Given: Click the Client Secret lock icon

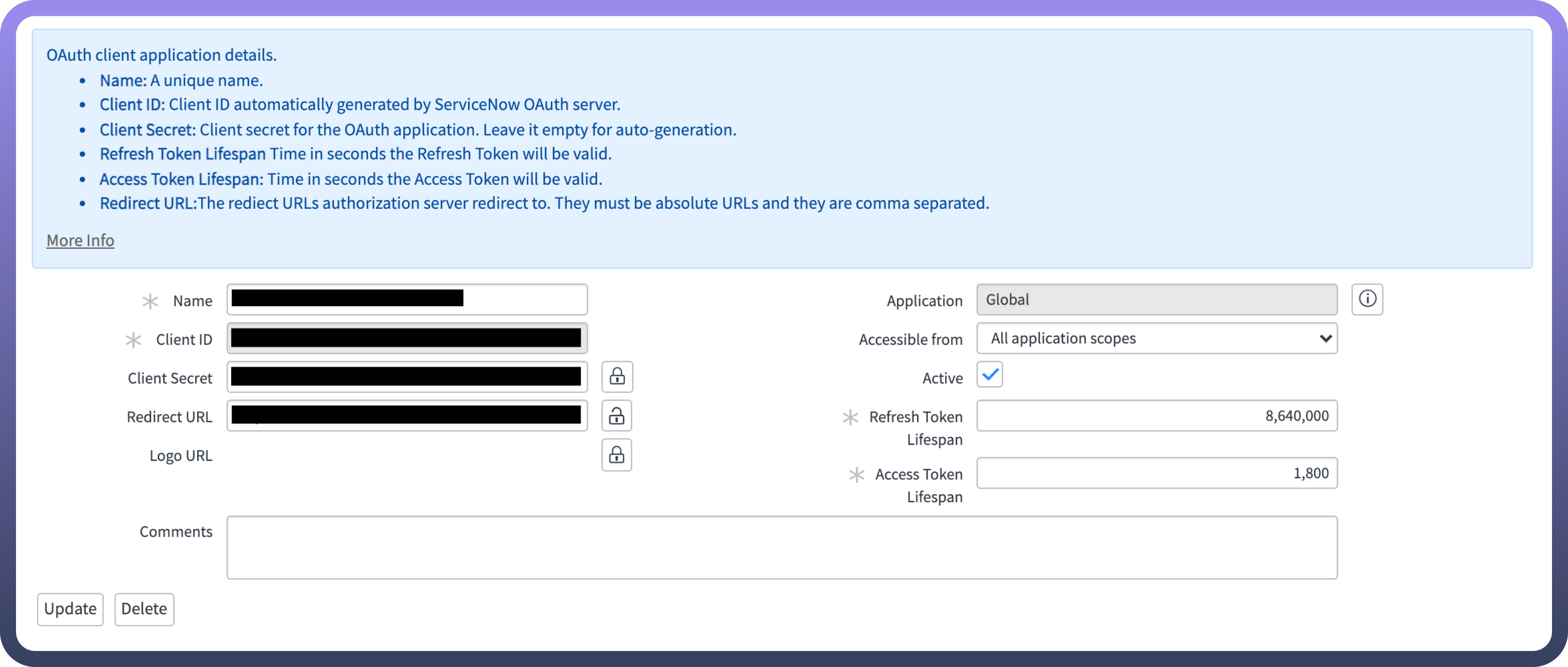Looking at the screenshot, I should 617,377.
